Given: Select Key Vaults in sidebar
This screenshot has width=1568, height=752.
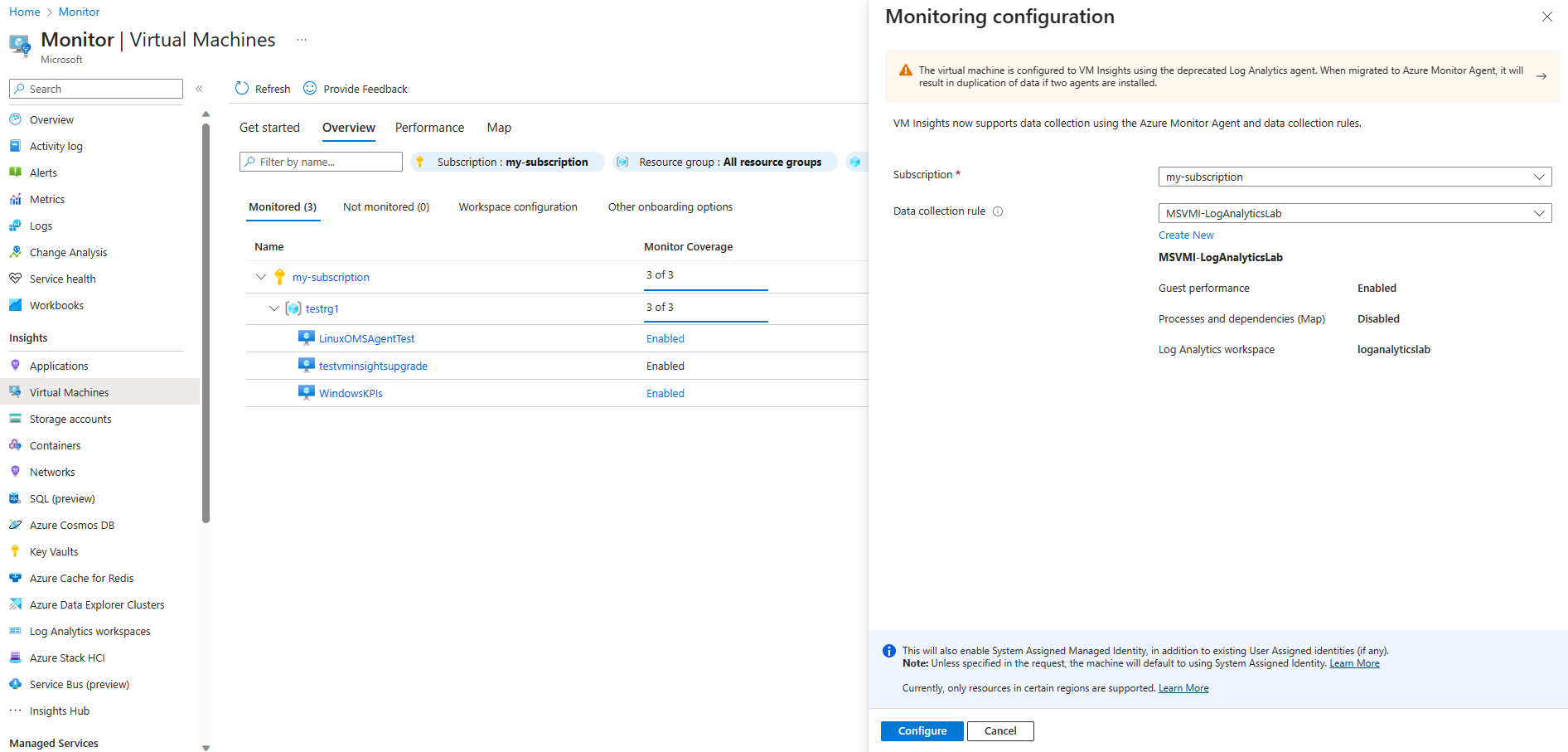Looking at the screenshot, I should point(53,551).
